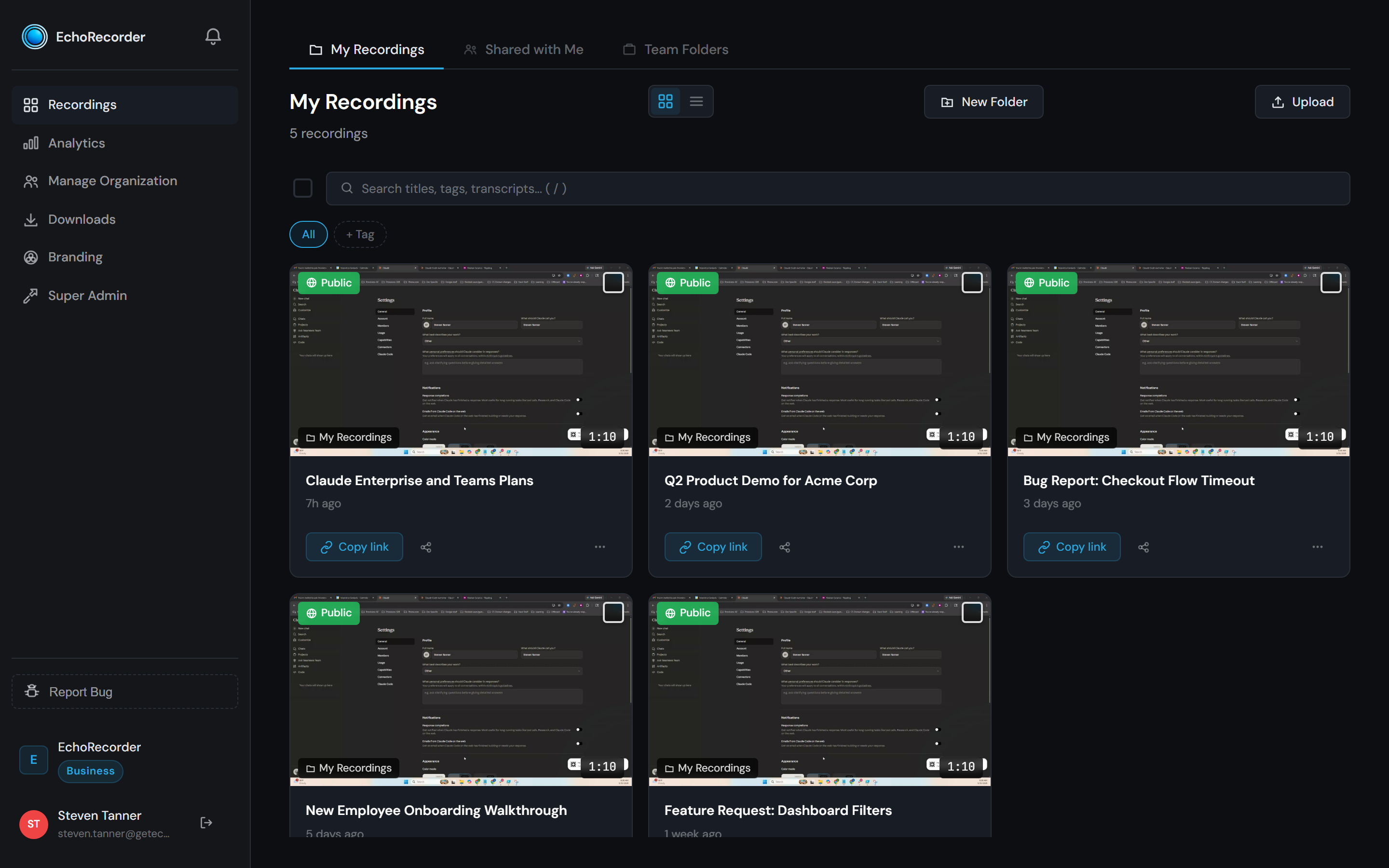Copy link for Claude Enterprise and Teams Plans
Screen dimensions: 1389x868
(x=354, y=546)
